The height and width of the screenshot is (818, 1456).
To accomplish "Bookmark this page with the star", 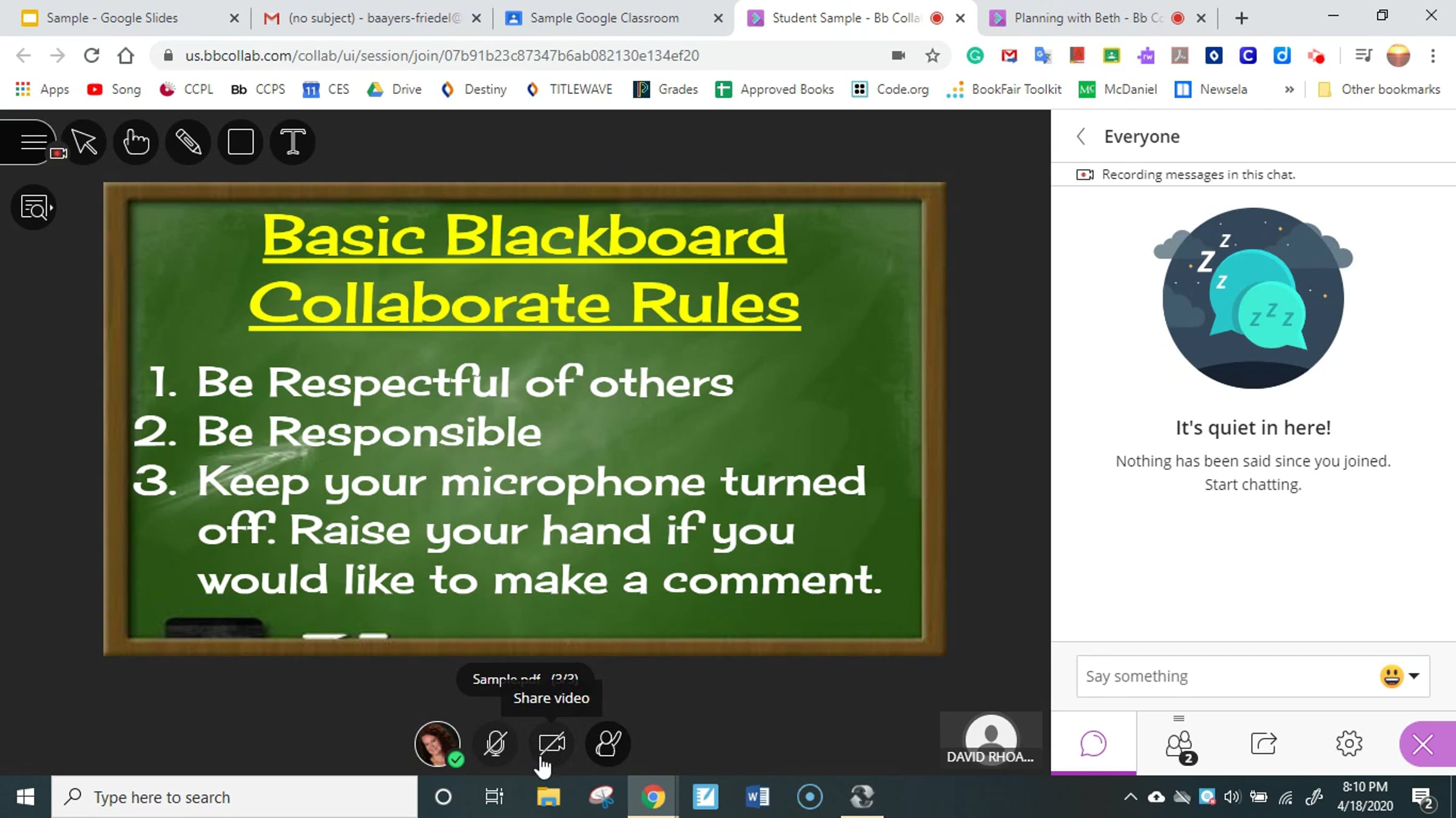I will point(932,56).
